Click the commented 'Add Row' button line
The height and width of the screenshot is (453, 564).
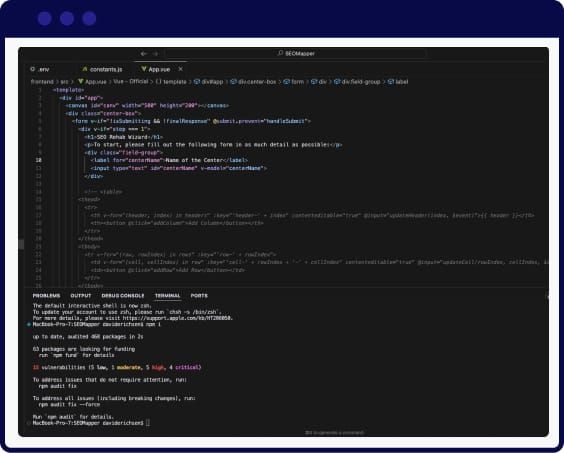point(167,270)
